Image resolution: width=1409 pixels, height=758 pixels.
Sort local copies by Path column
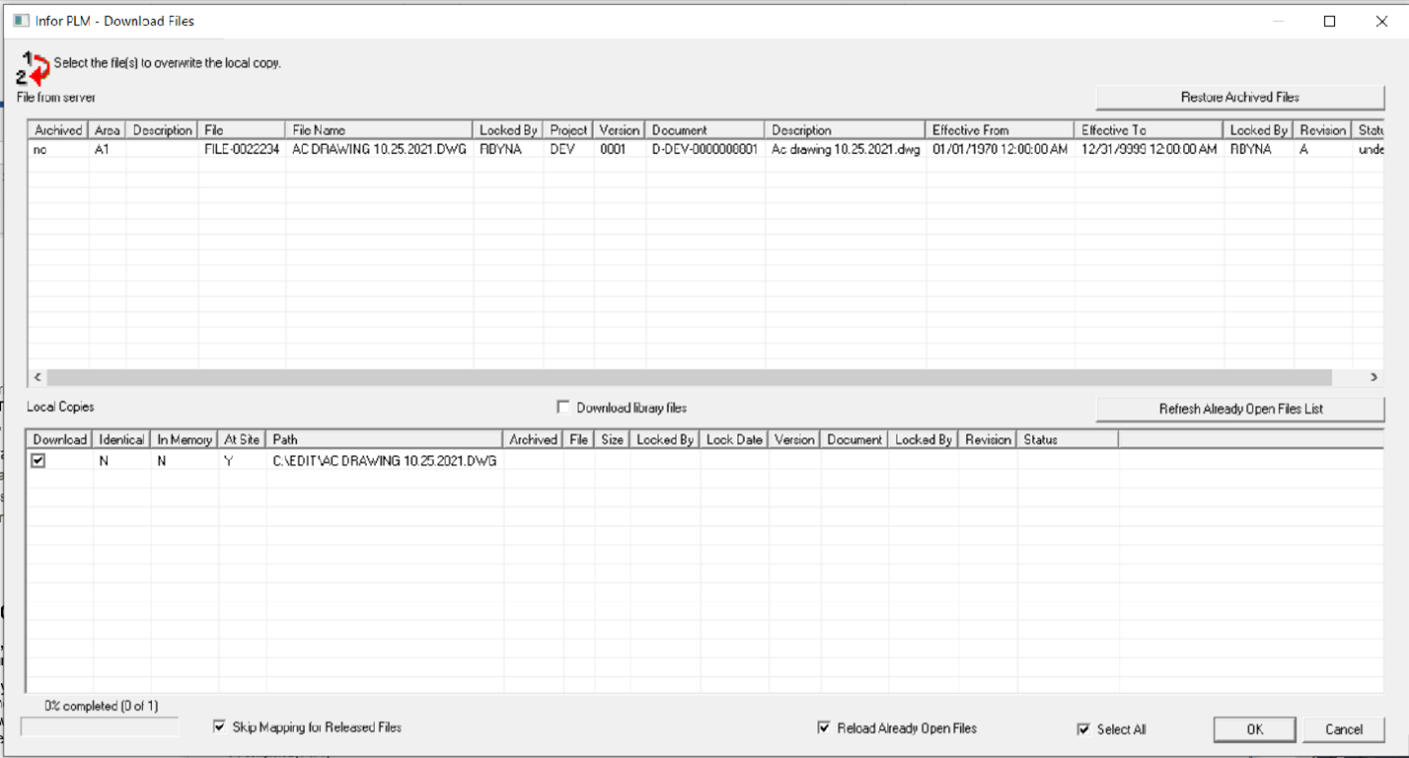tap(384, 439)
